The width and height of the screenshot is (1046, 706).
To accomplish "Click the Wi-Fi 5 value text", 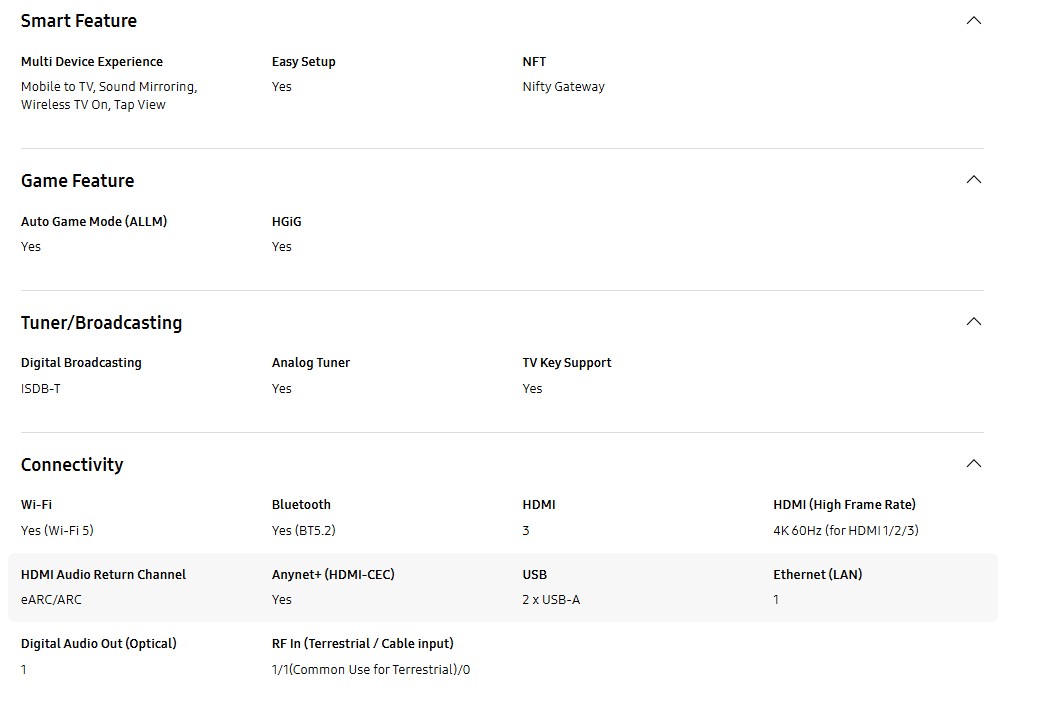I will coord(57,531).
